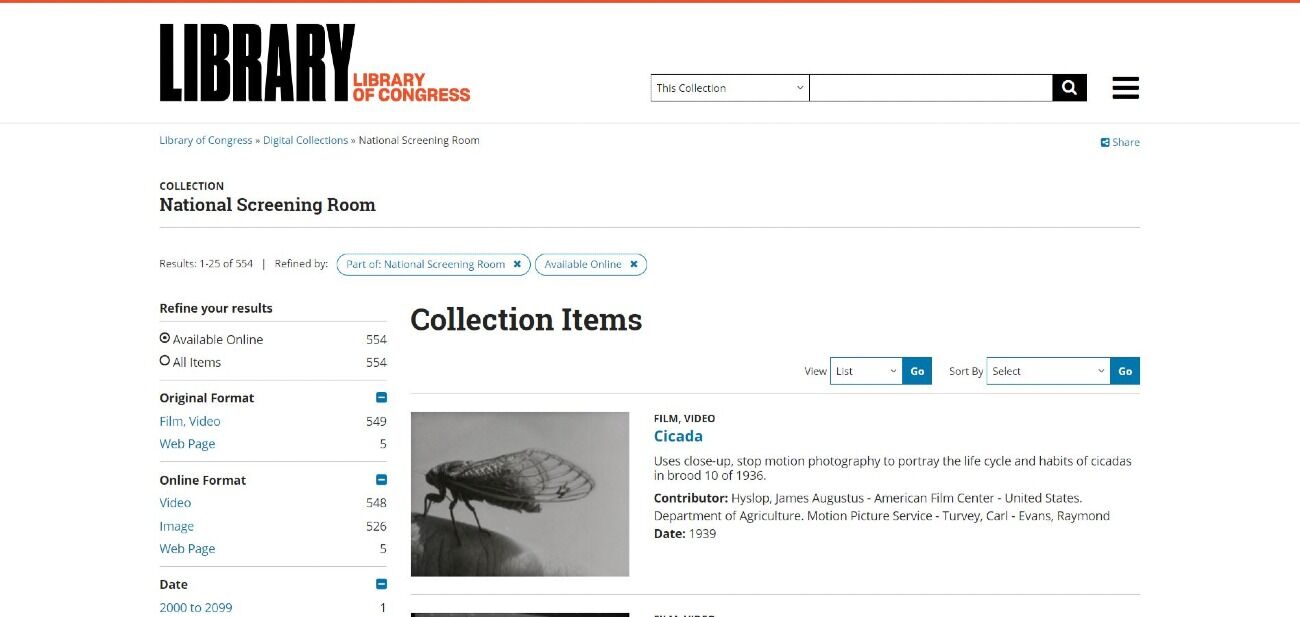The width and height of the screenshot is (1300, 617).
Task: Open the 'This Collection' search scope dropdown
Action: [730, 88]
